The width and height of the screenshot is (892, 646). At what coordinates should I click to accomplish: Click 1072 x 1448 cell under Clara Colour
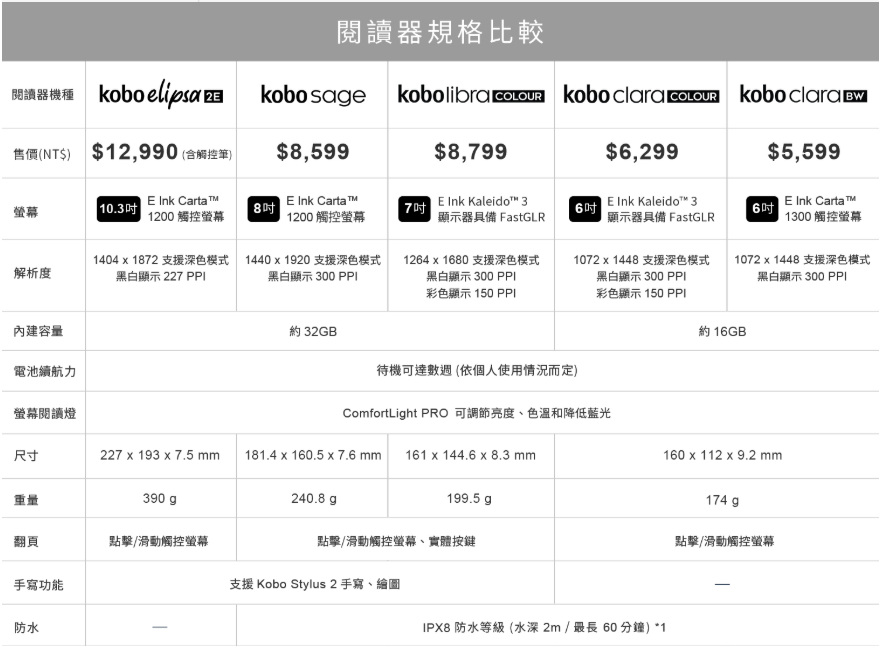tap(641, 276)
